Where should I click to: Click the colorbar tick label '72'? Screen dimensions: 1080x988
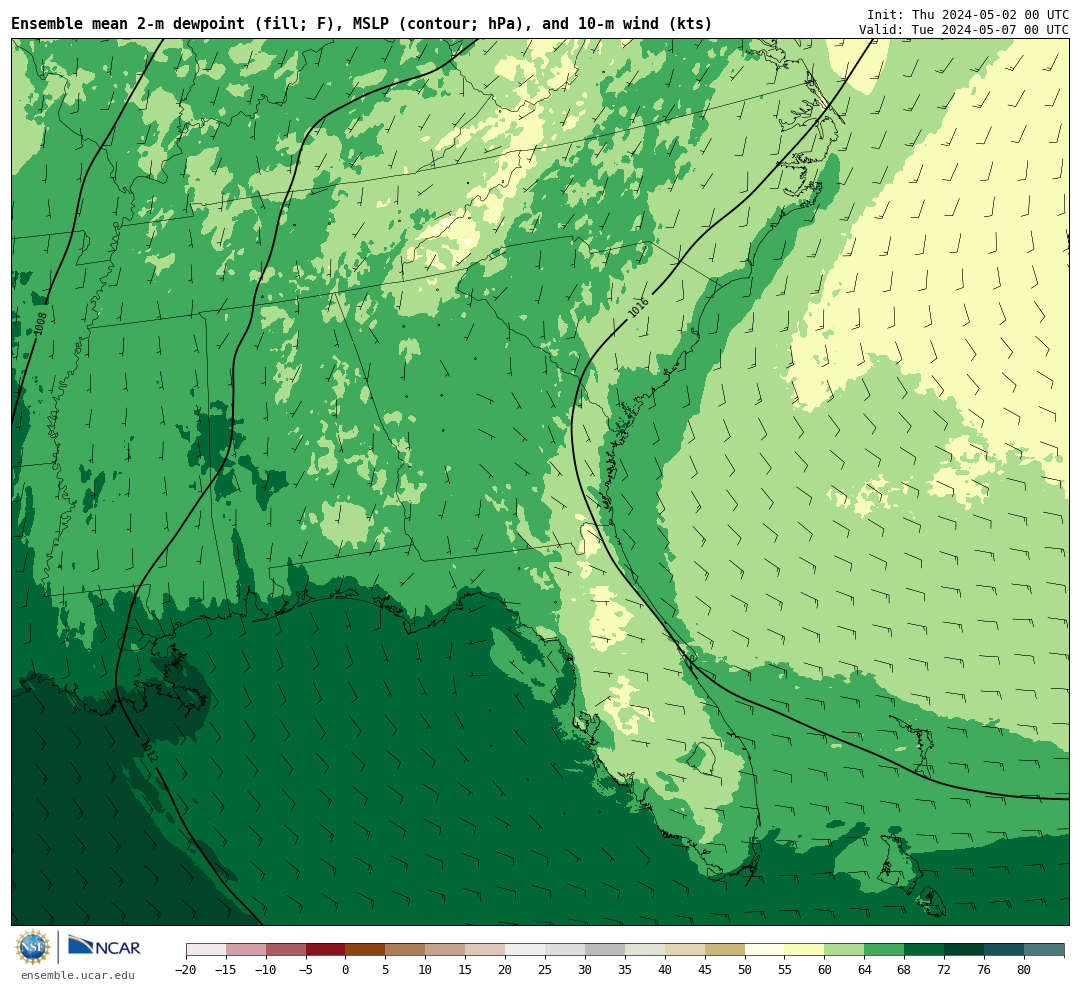[x=945, y=969]
